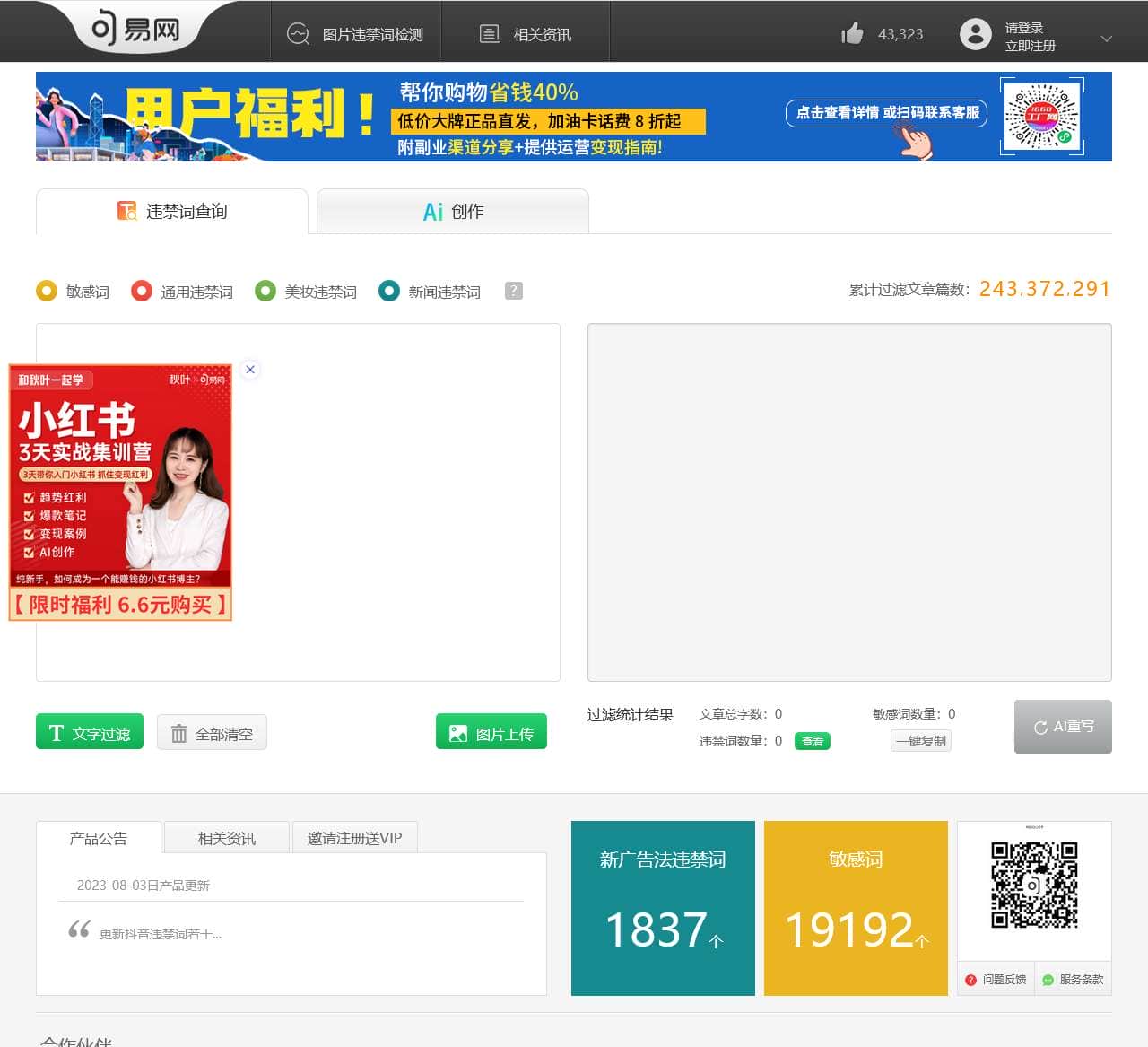Toggle the 通用违禁词 red filter dot
Image resolution: width=1148 pixels, height=1047 pixels.
click(x=142, y=291)
